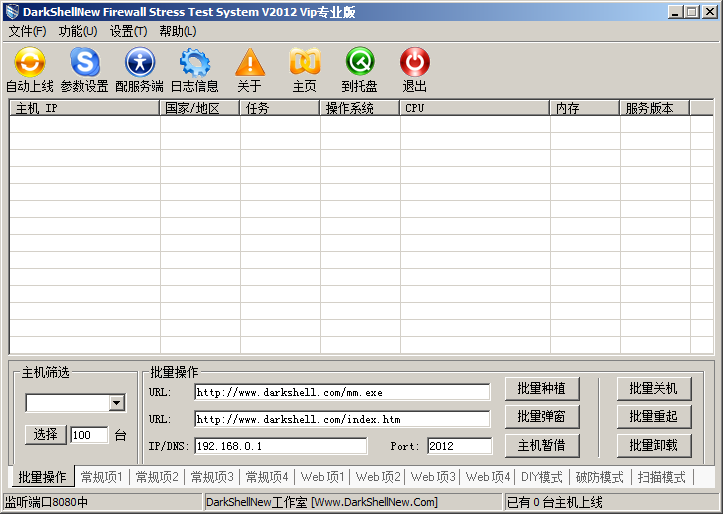Open the 帮助(L) menu

(x=178, y=31)
